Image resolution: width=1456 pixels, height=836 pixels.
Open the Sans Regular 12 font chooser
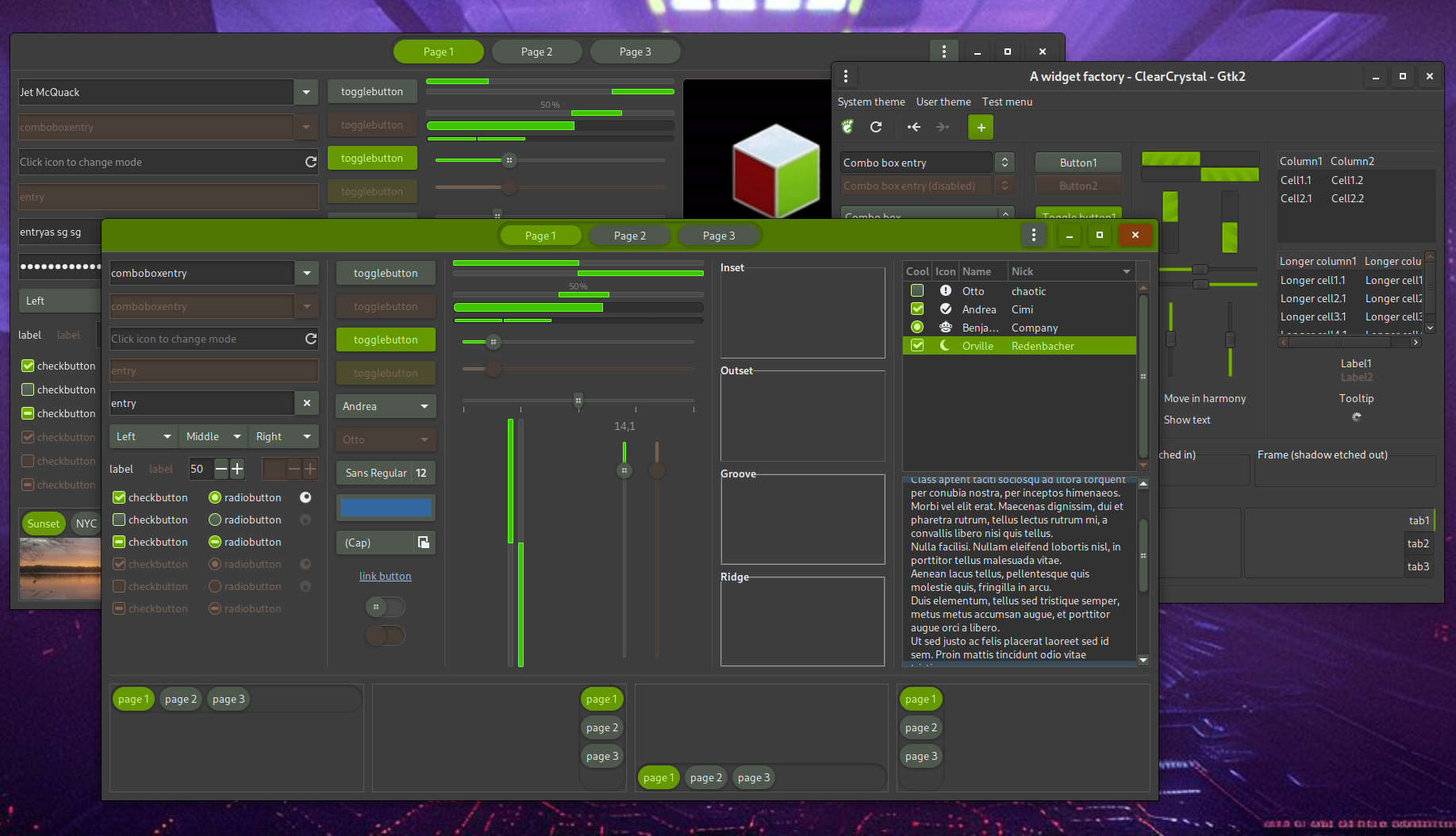386,473
